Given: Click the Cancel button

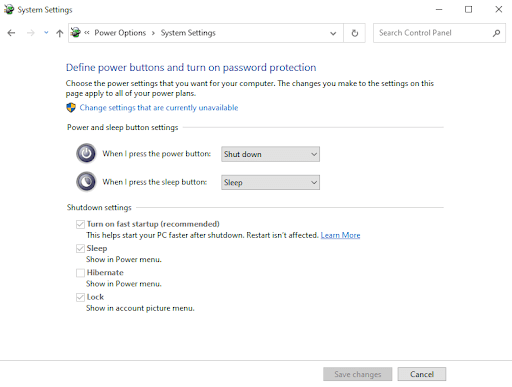Looking at the screenshot, I should 422,374.
